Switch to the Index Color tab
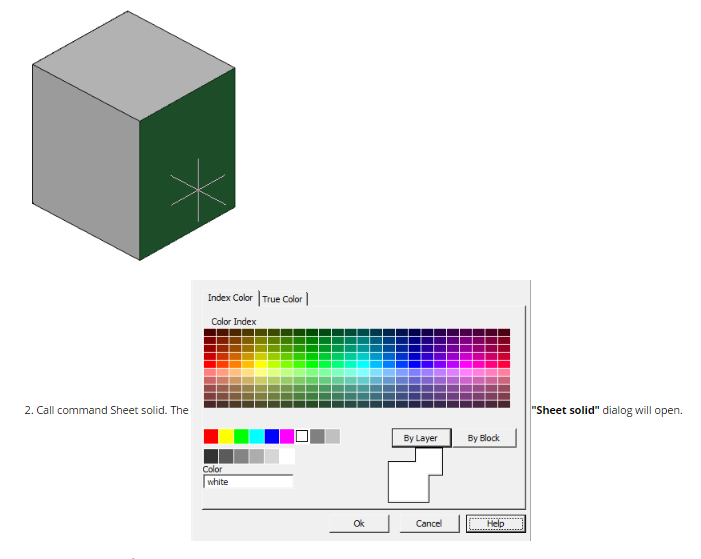701x559 pixels. [x=230, y=298]
